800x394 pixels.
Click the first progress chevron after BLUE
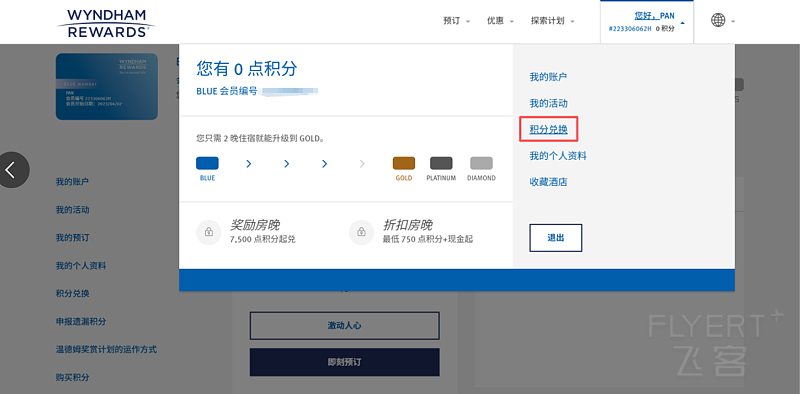(x=248, y=164)
